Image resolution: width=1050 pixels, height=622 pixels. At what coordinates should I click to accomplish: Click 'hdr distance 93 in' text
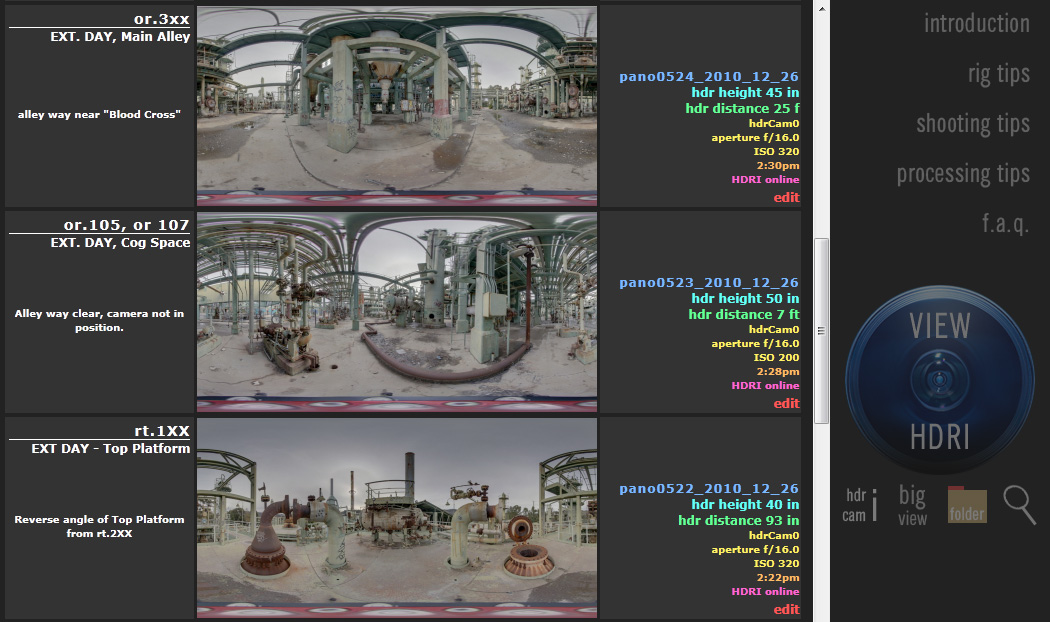point(738,521)
